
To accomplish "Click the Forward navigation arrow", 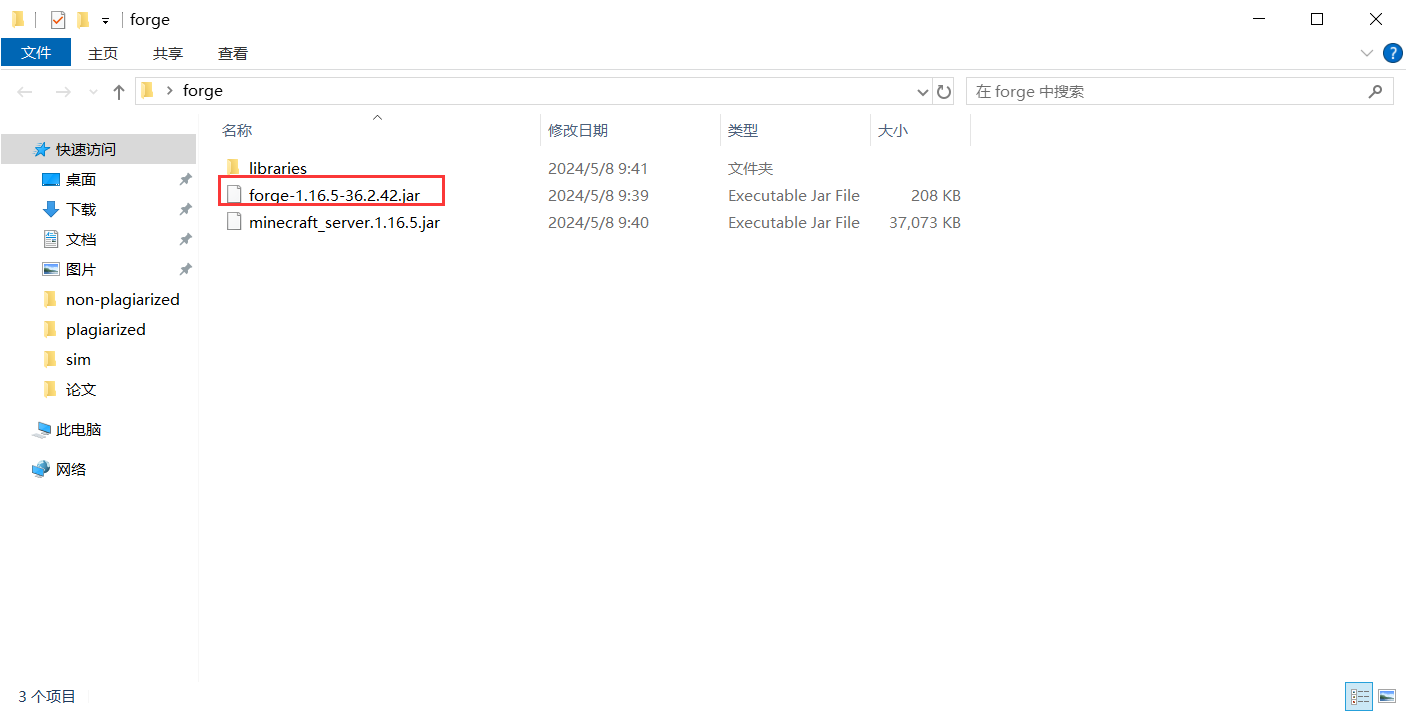I will click(x=63, y=91).
